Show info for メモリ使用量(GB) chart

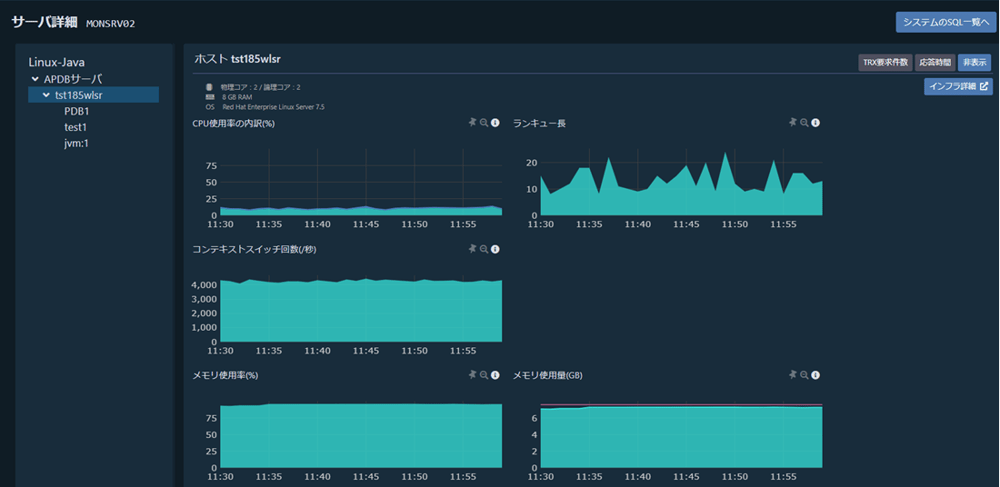coord(816,375)
